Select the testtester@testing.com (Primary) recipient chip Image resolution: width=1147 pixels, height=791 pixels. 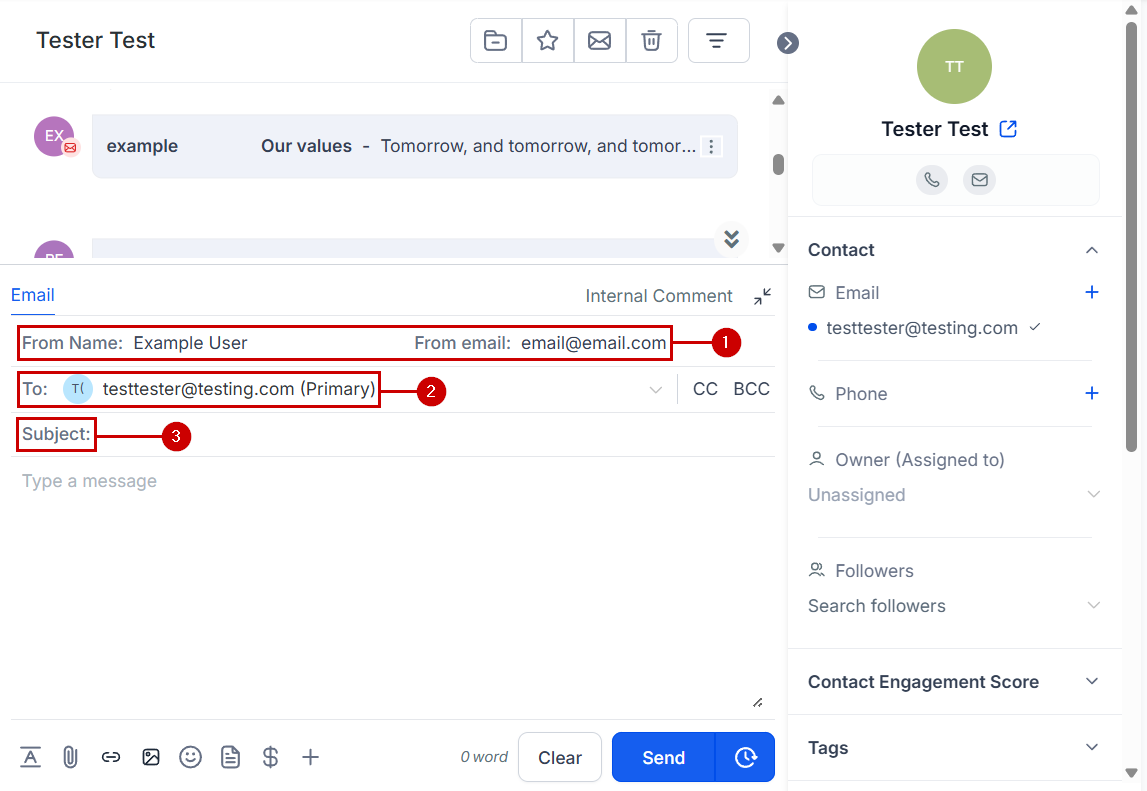pos(219,389)
